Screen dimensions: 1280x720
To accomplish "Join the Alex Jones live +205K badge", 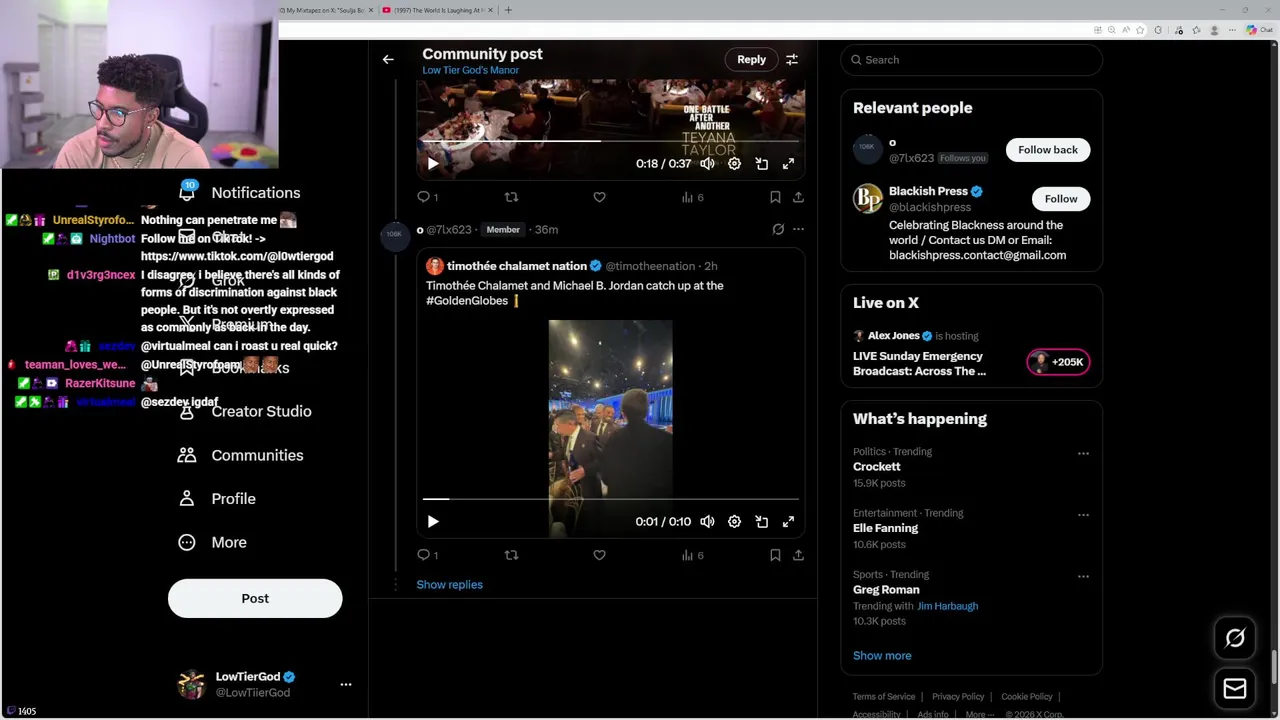I will [1058, 362].
